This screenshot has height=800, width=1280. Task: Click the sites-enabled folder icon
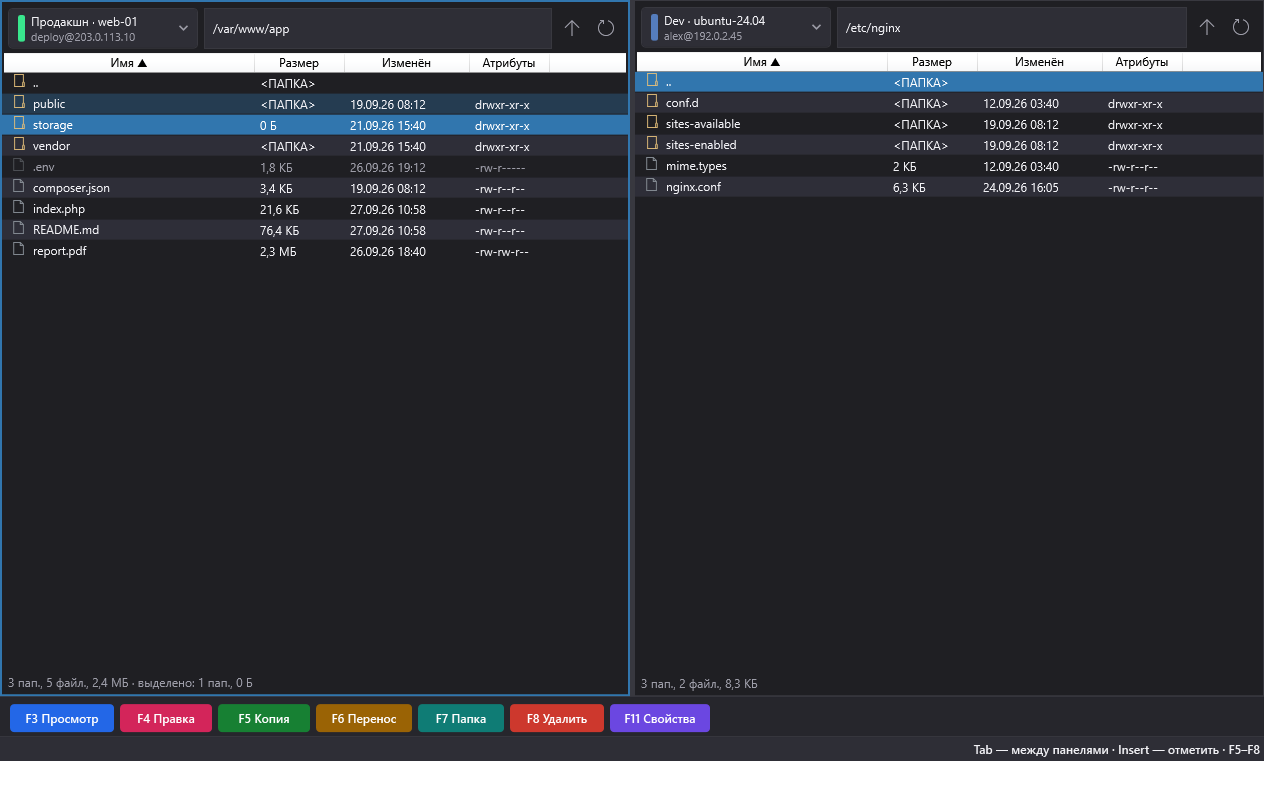652,144
